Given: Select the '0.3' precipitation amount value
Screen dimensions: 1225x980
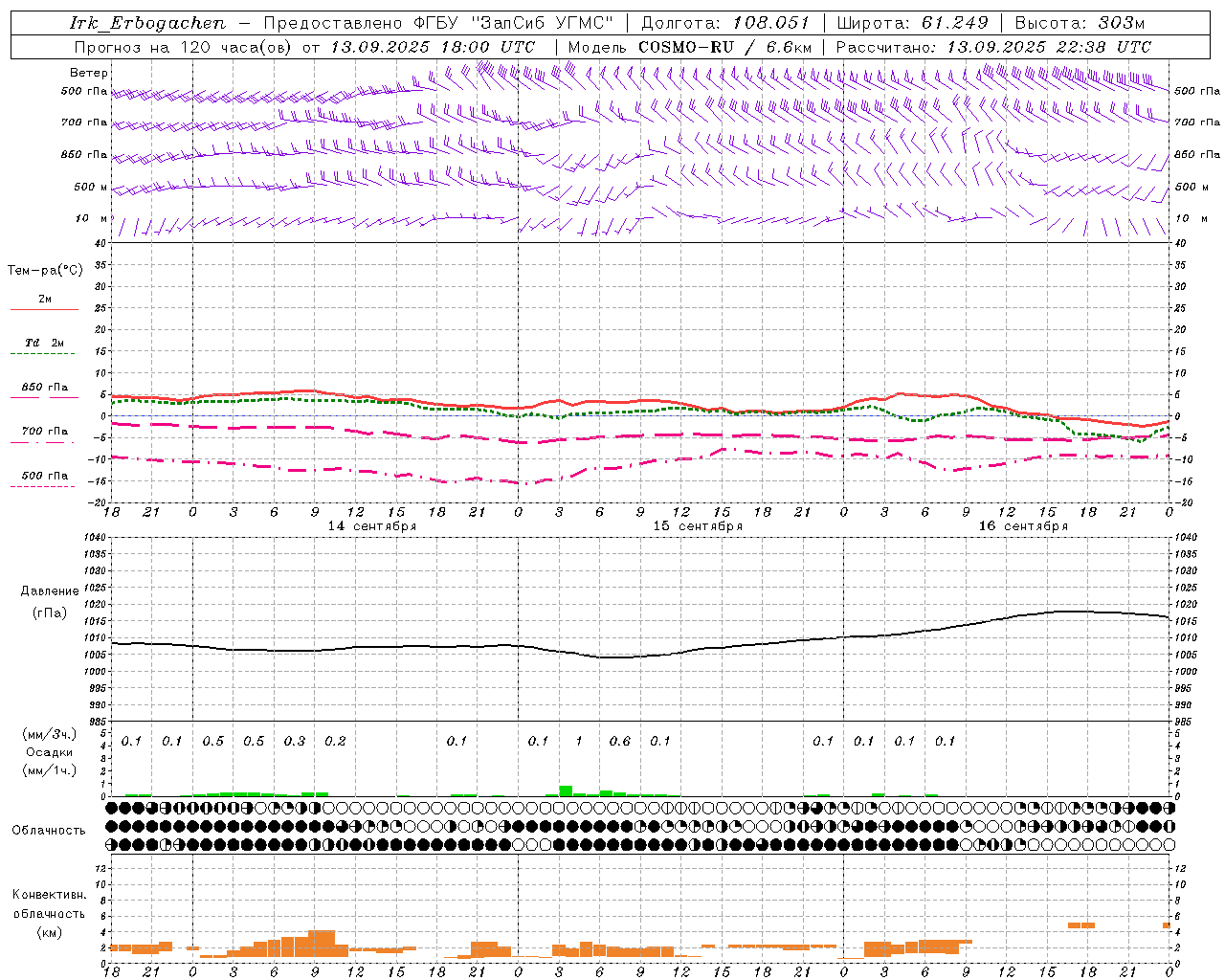Looking at the screenshot, I should pyautogui.click(x=295, y=742).
